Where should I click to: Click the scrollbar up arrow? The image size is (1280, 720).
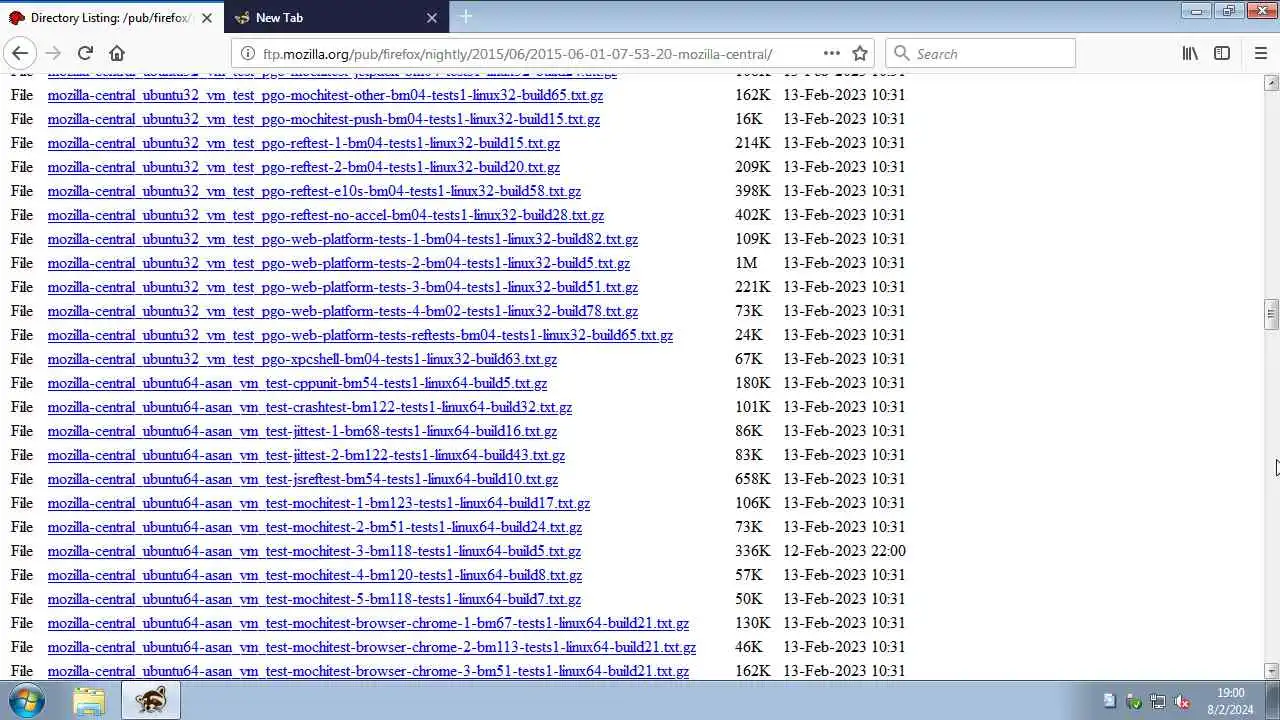[1271, 83]
